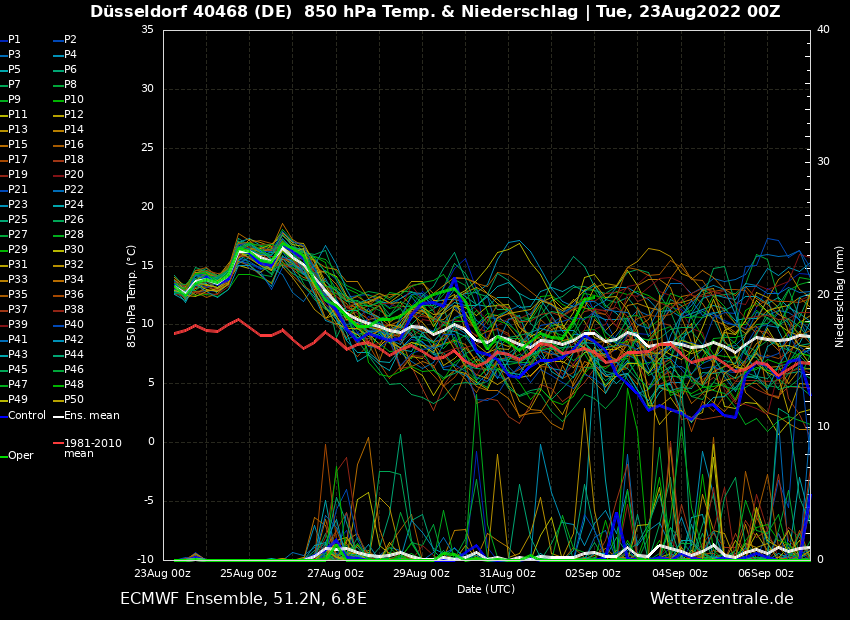Viewport: 850px width, 620px height.
Task: Select the Control run legend entry
Action: pyautogui.click(x=26, y=415)
